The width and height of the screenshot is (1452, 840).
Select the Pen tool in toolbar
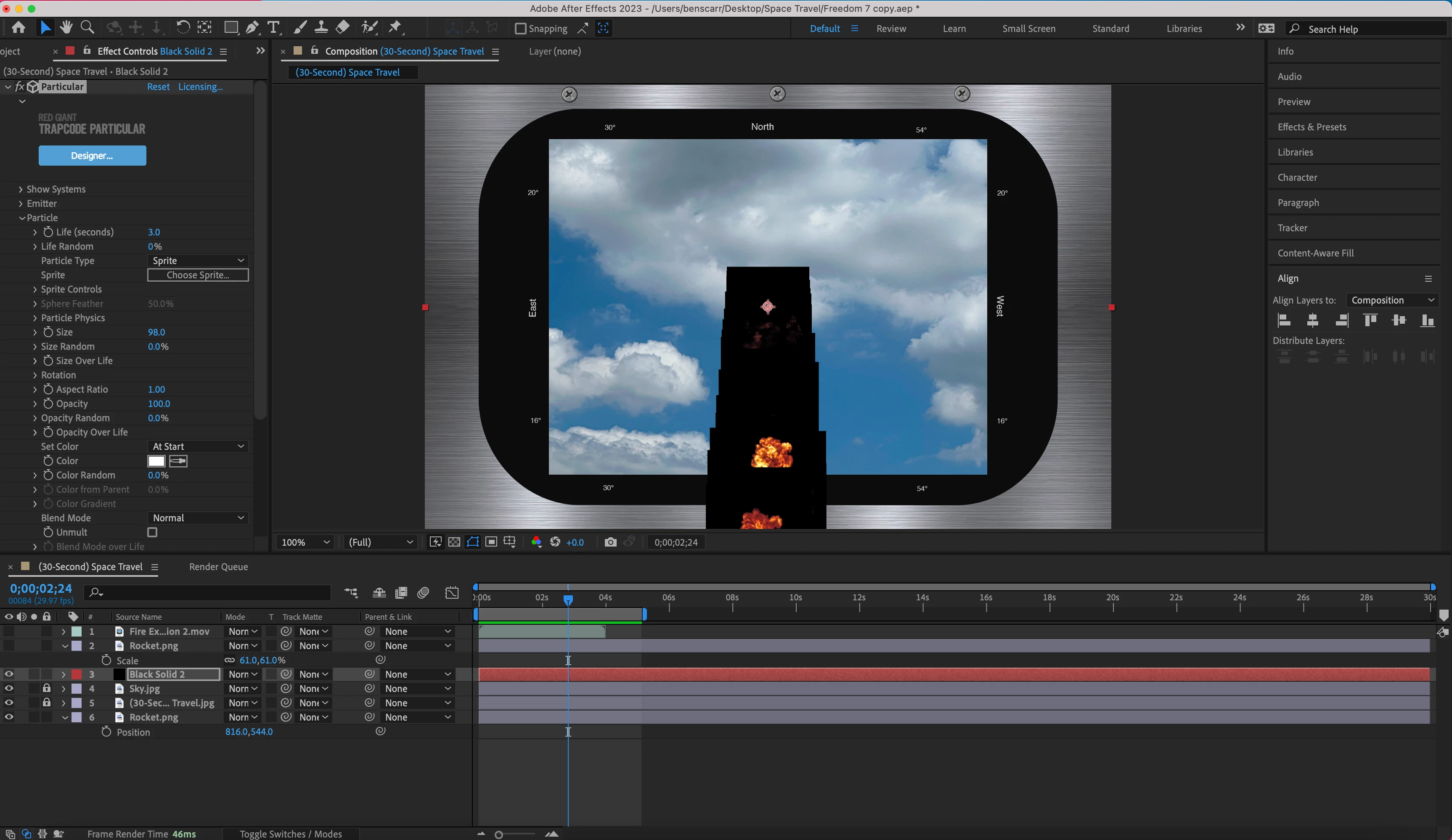pyautogui.click(x=252, y=27)
